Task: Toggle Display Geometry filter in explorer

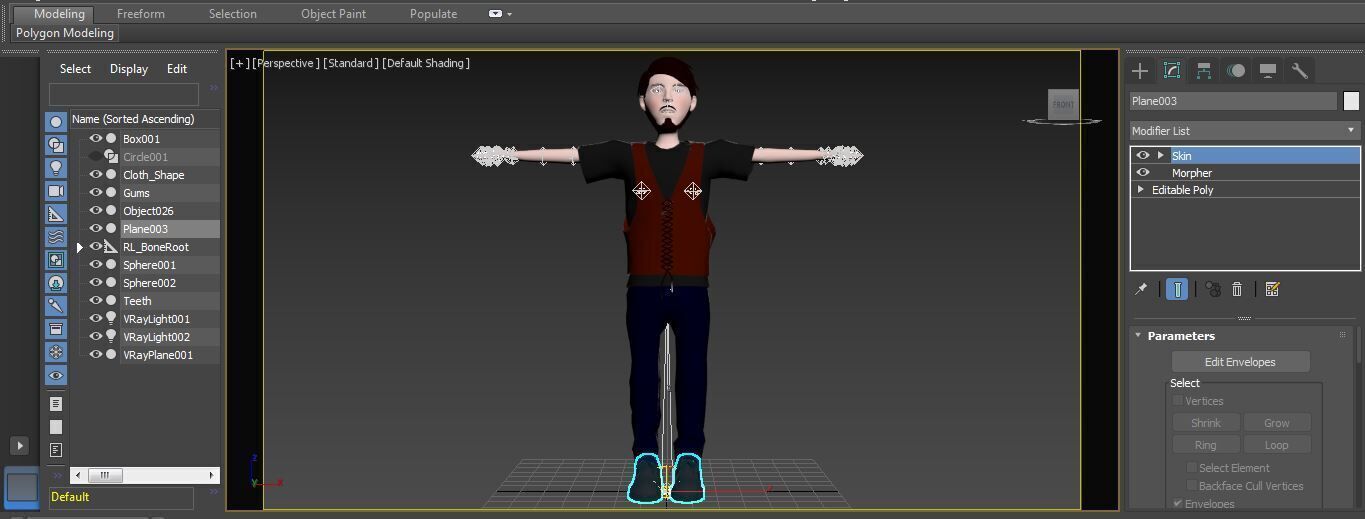Action: 56,121
